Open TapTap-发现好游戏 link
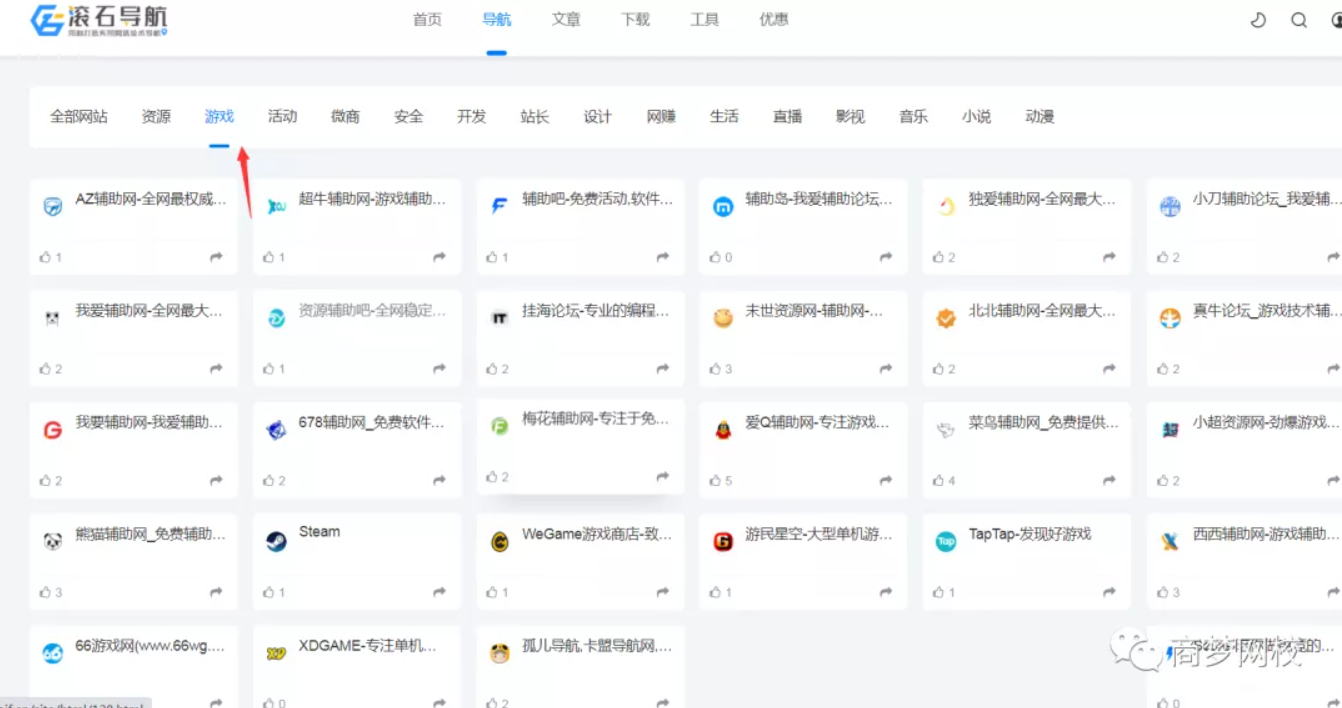Image resolution: width=1342 pixels, height=708 pixels. coord(1030,535)
